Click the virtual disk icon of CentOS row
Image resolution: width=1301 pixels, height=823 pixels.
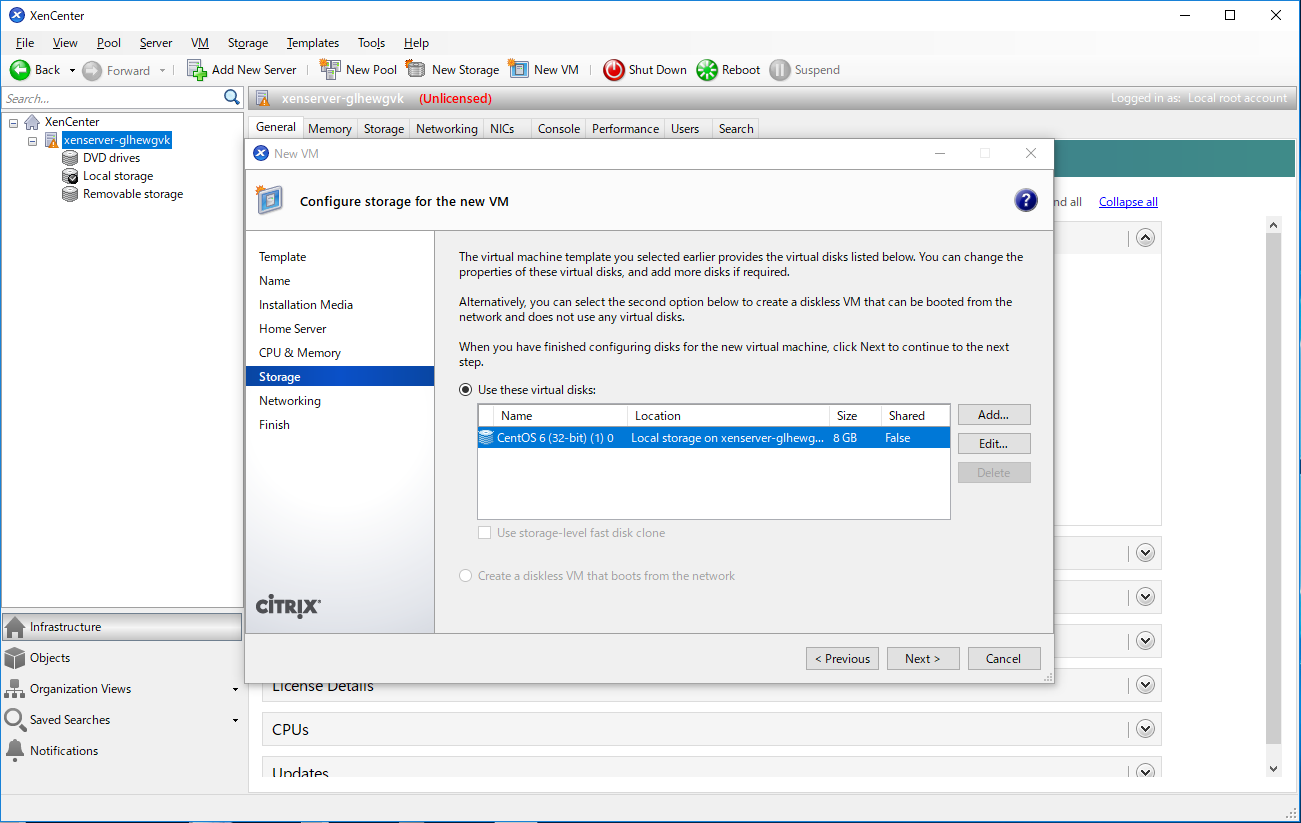coord(486,437)
